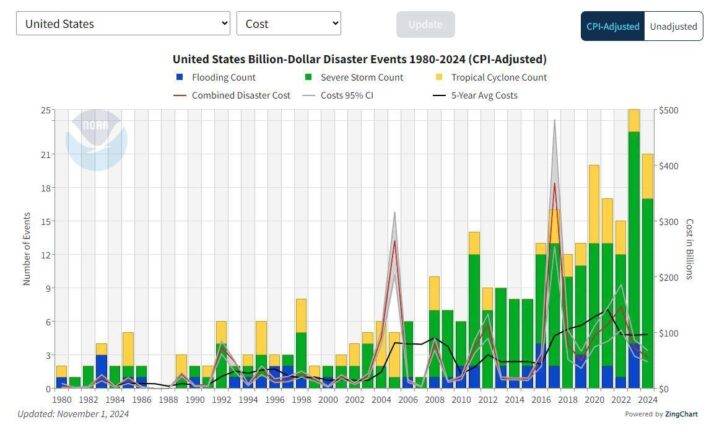Click the 2024 x-axis label
Viewport: 722px width, 427px height.
click(x=647, y=399)
